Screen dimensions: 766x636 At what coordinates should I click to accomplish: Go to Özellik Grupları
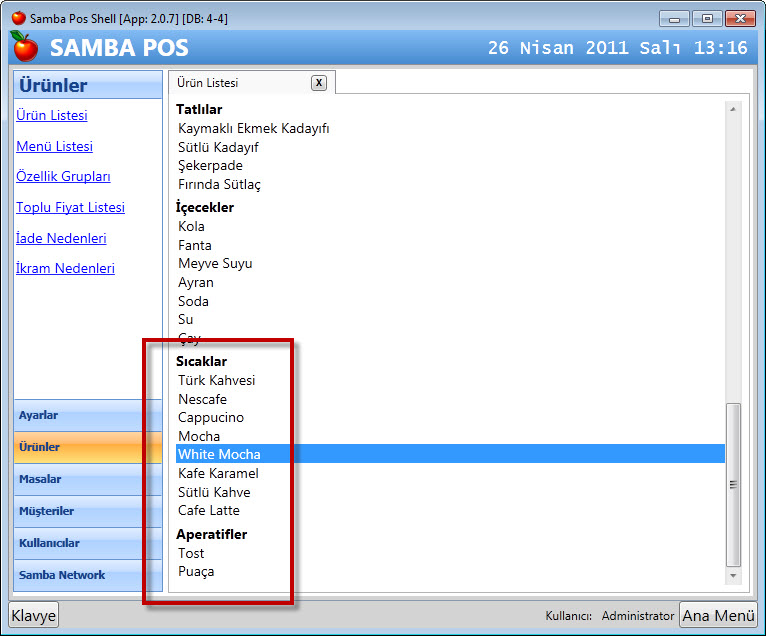[x=63, y=177]
